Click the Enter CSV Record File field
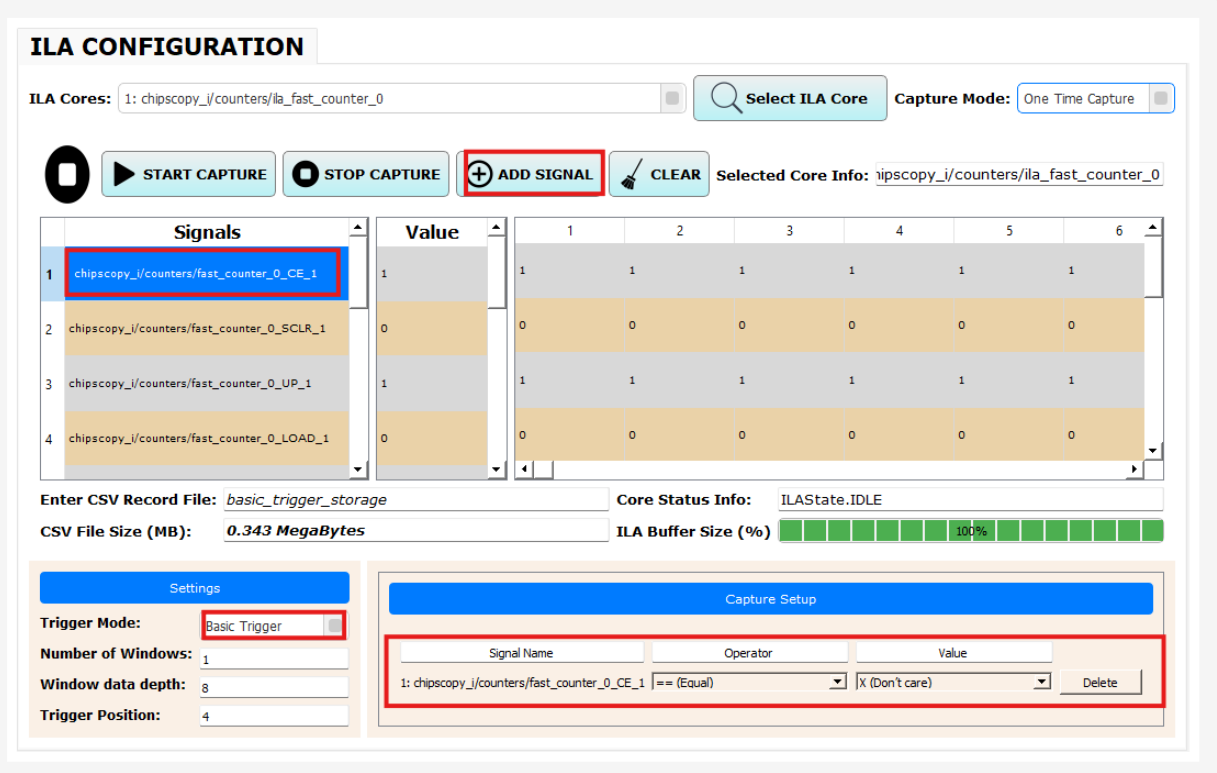This screenshot has width=1217, height=773. (416, 499)
